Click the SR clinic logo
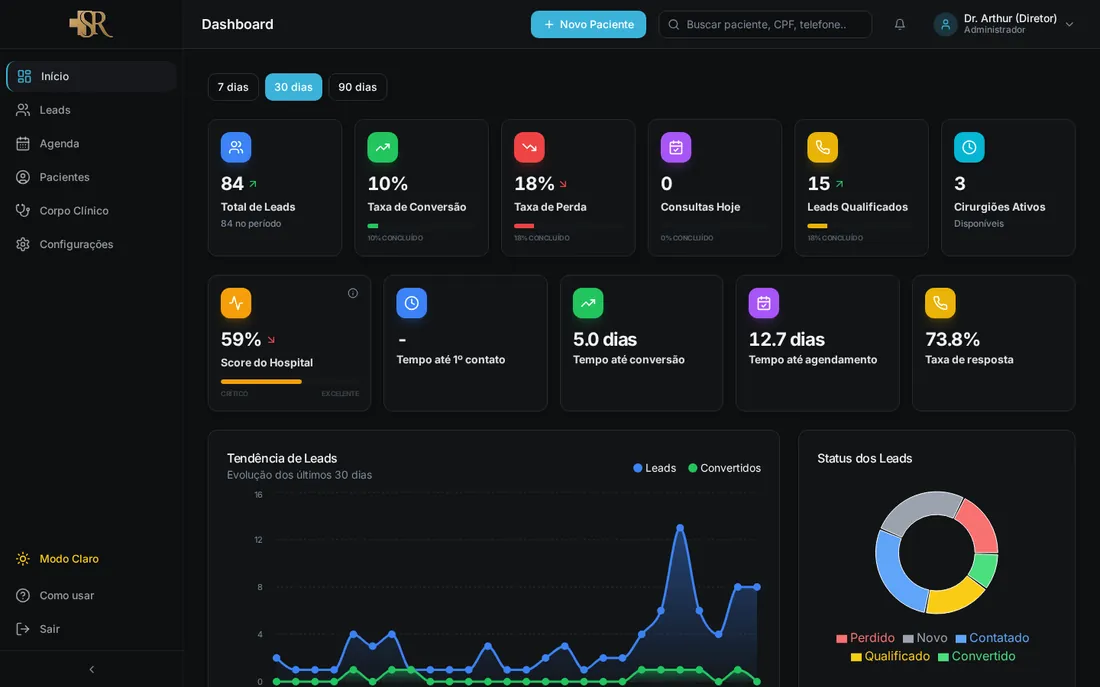 [91, 24]
